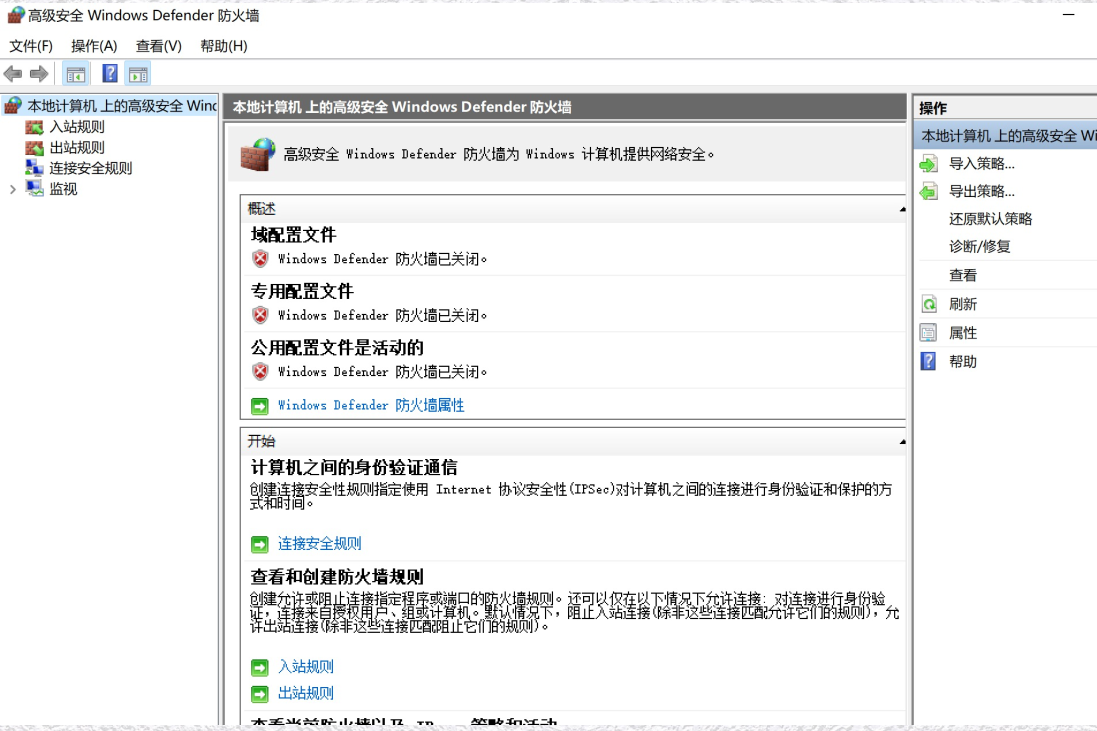The image size is (1097, 731).
Task: Click the Back arrow toolbar icon
Action: pyautogui.click(x=13, y=73)
